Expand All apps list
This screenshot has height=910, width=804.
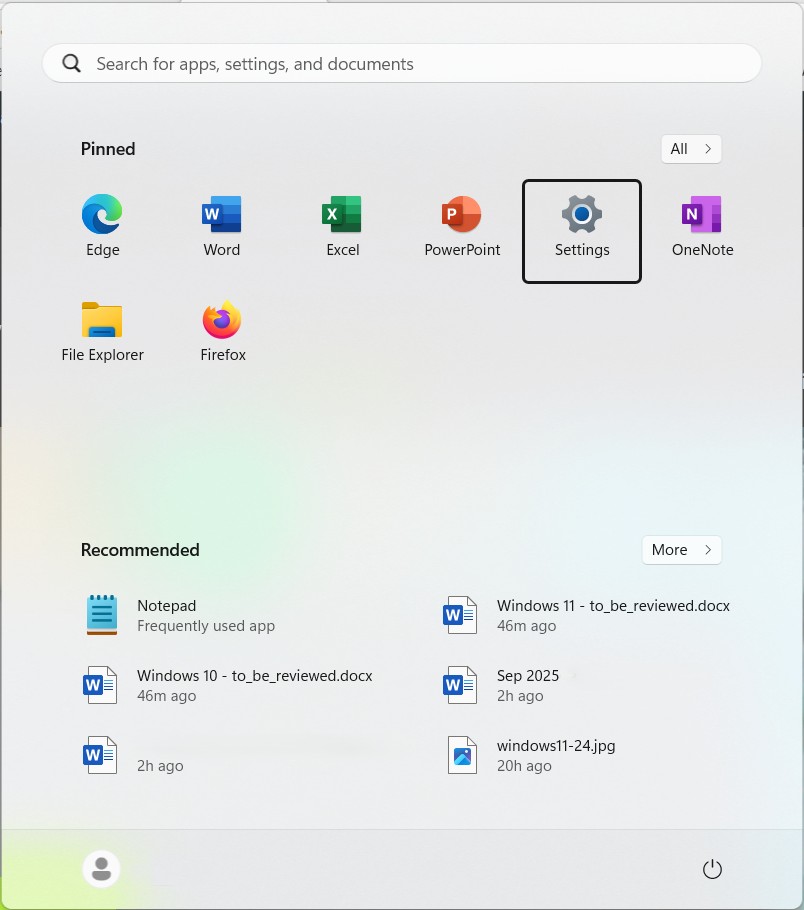tap(691, 149)
